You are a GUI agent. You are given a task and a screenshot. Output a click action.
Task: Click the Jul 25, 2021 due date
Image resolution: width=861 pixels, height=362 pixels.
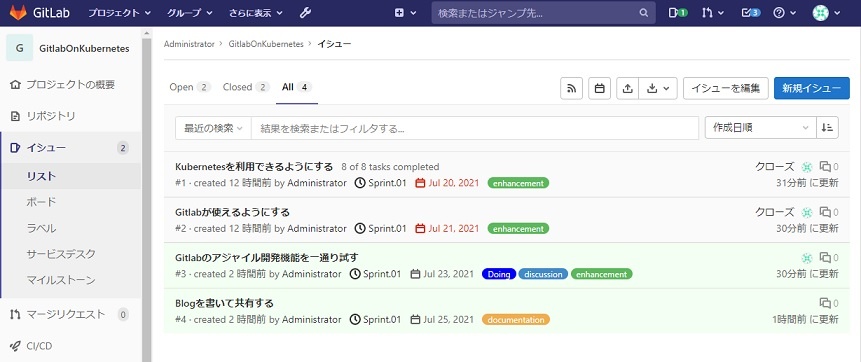[442, 319]
